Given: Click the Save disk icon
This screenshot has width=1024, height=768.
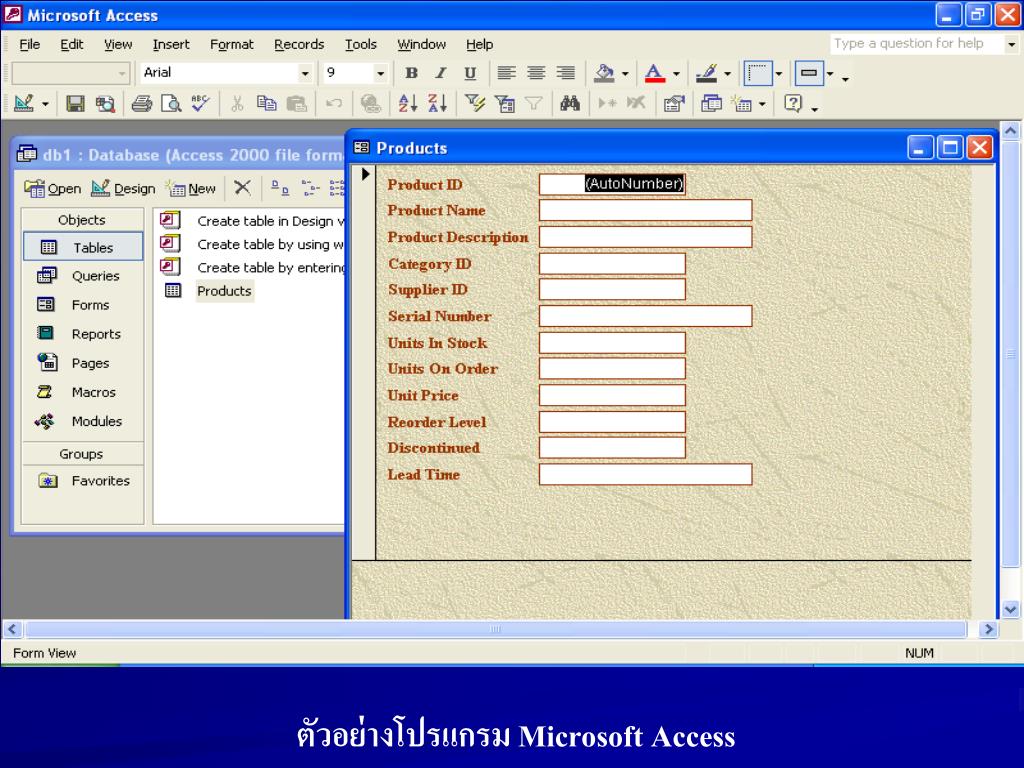Looking at the screenshot, I should tap(75, 103).
